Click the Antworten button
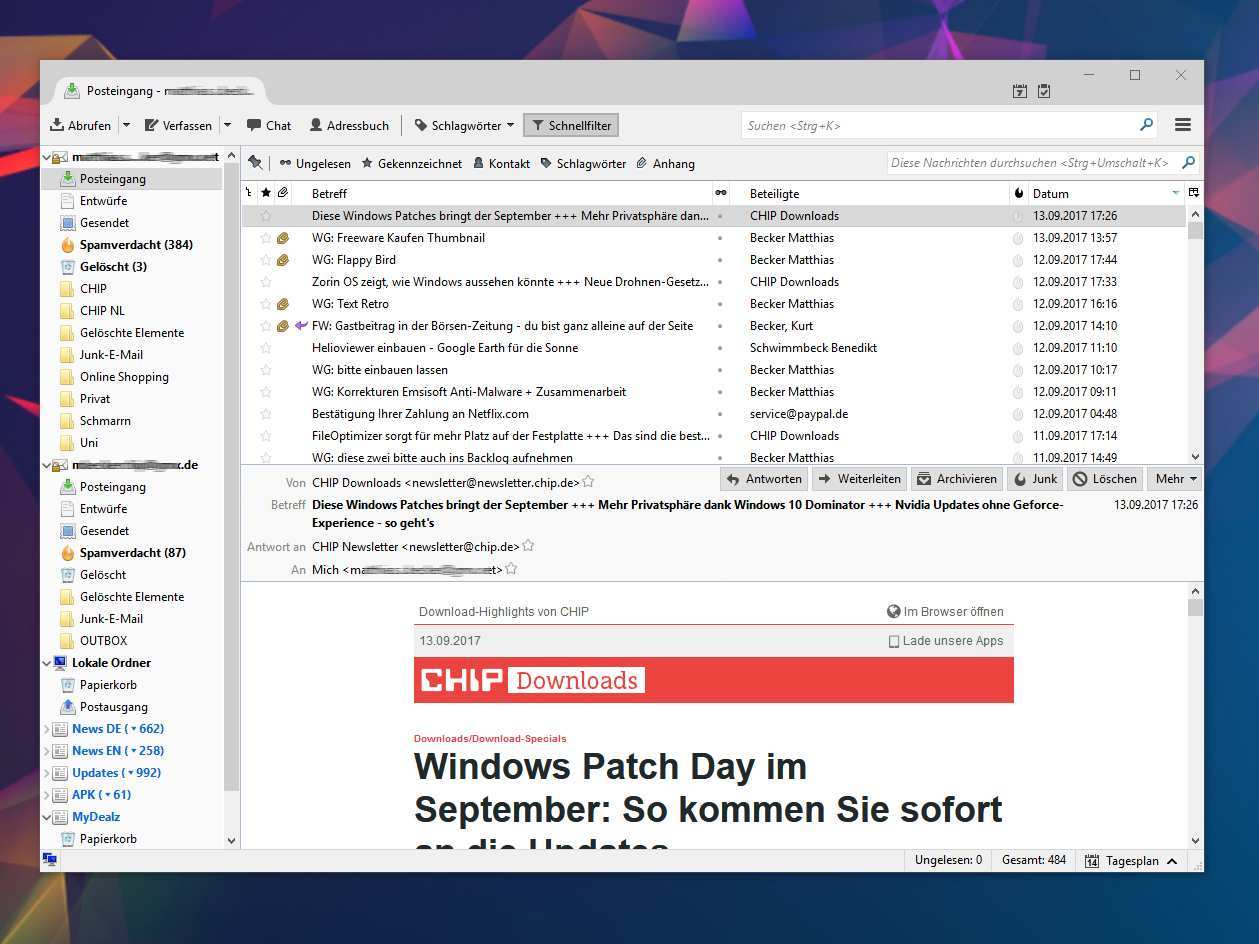This screenshot has width=1259, height=944. point(764,479)
